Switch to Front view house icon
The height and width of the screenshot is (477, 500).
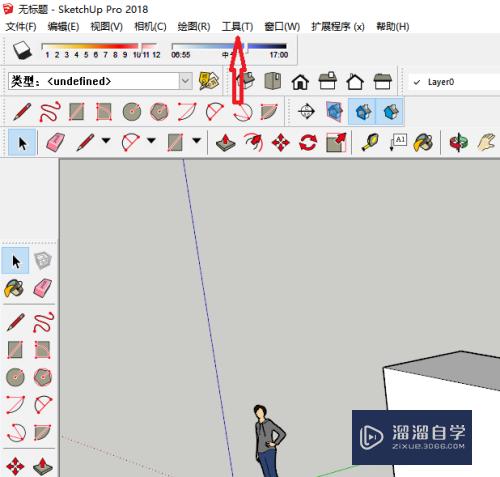coord(300,82)
